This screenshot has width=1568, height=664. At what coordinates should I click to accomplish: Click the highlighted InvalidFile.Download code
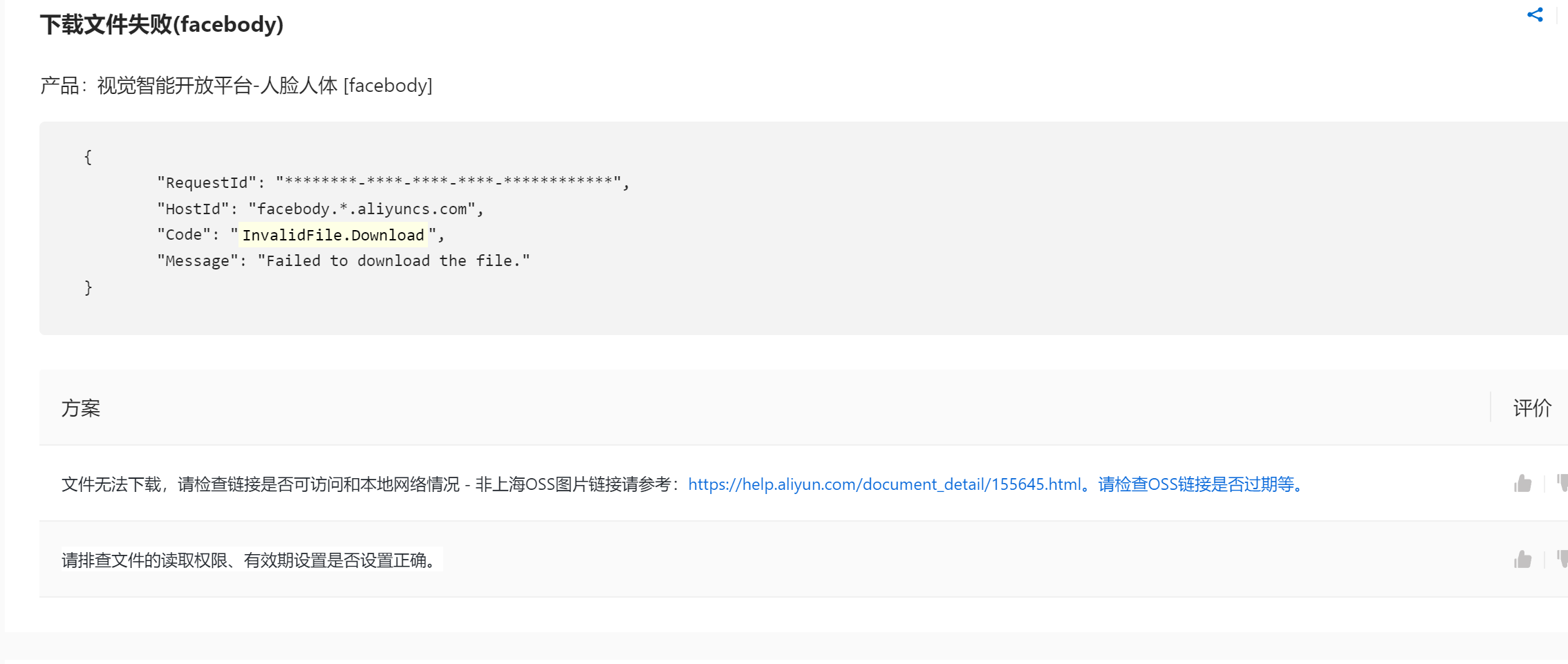[333, 235]
